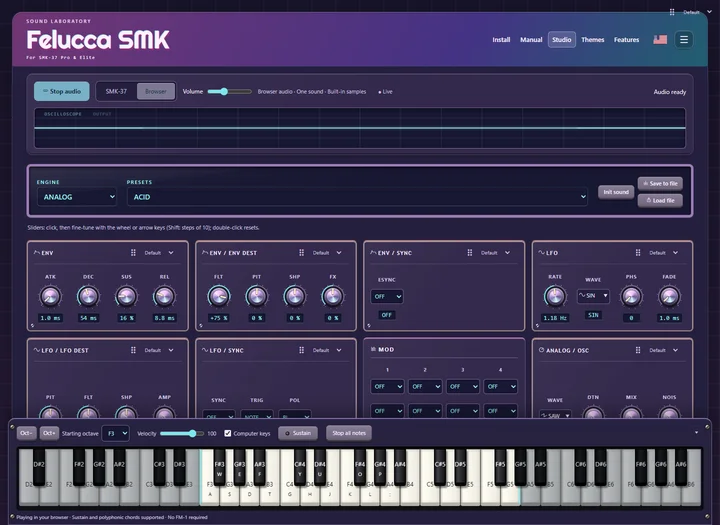Image resolution: width=720 pixels, height=525 pixels.
Task: Click the SUS knob in the ENV panel
Action: click(x=126, y=296)
